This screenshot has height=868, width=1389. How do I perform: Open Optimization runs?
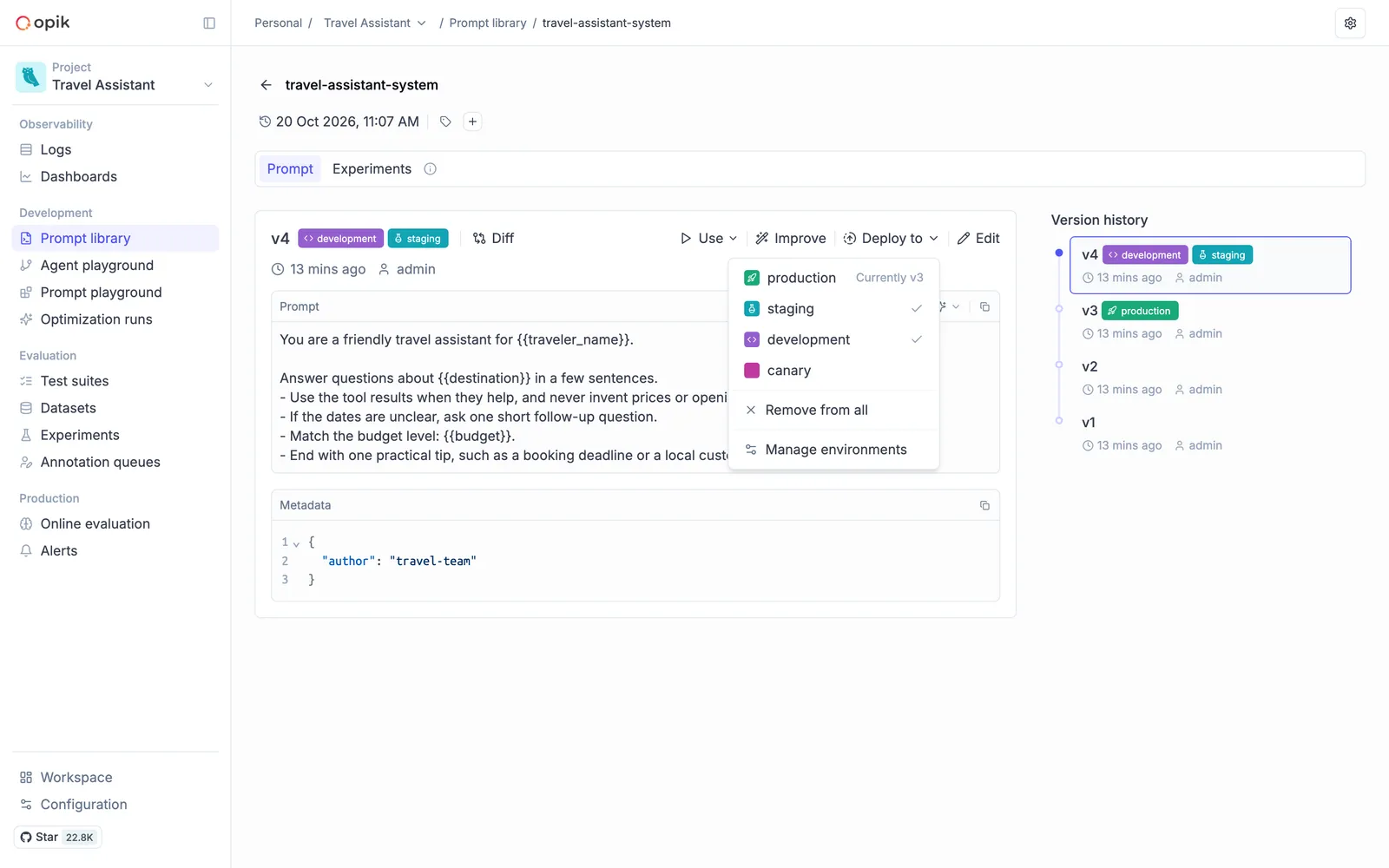click(115, 319)
